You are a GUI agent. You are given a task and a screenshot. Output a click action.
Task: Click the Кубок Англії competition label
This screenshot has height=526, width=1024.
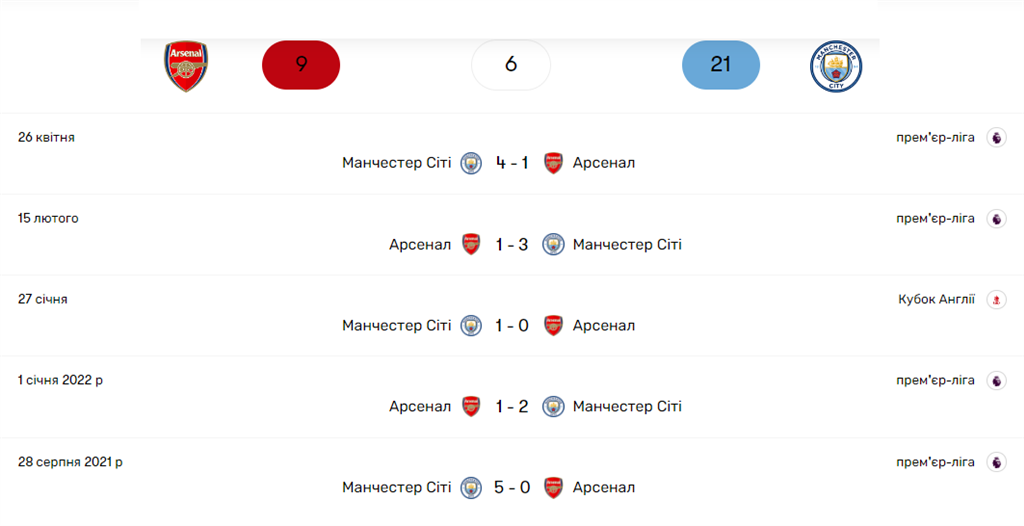936,300
